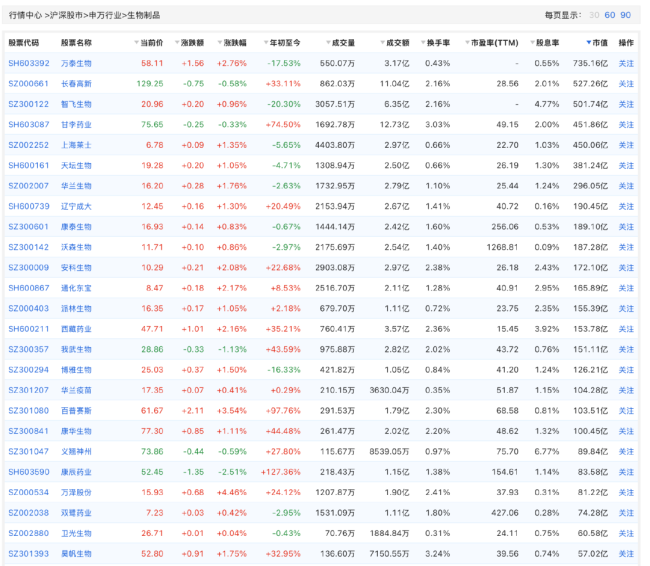Toggle 关注 for 奥帆生物 row
Viewport: 650px width, 566px height.
click(x=626, y=553)
